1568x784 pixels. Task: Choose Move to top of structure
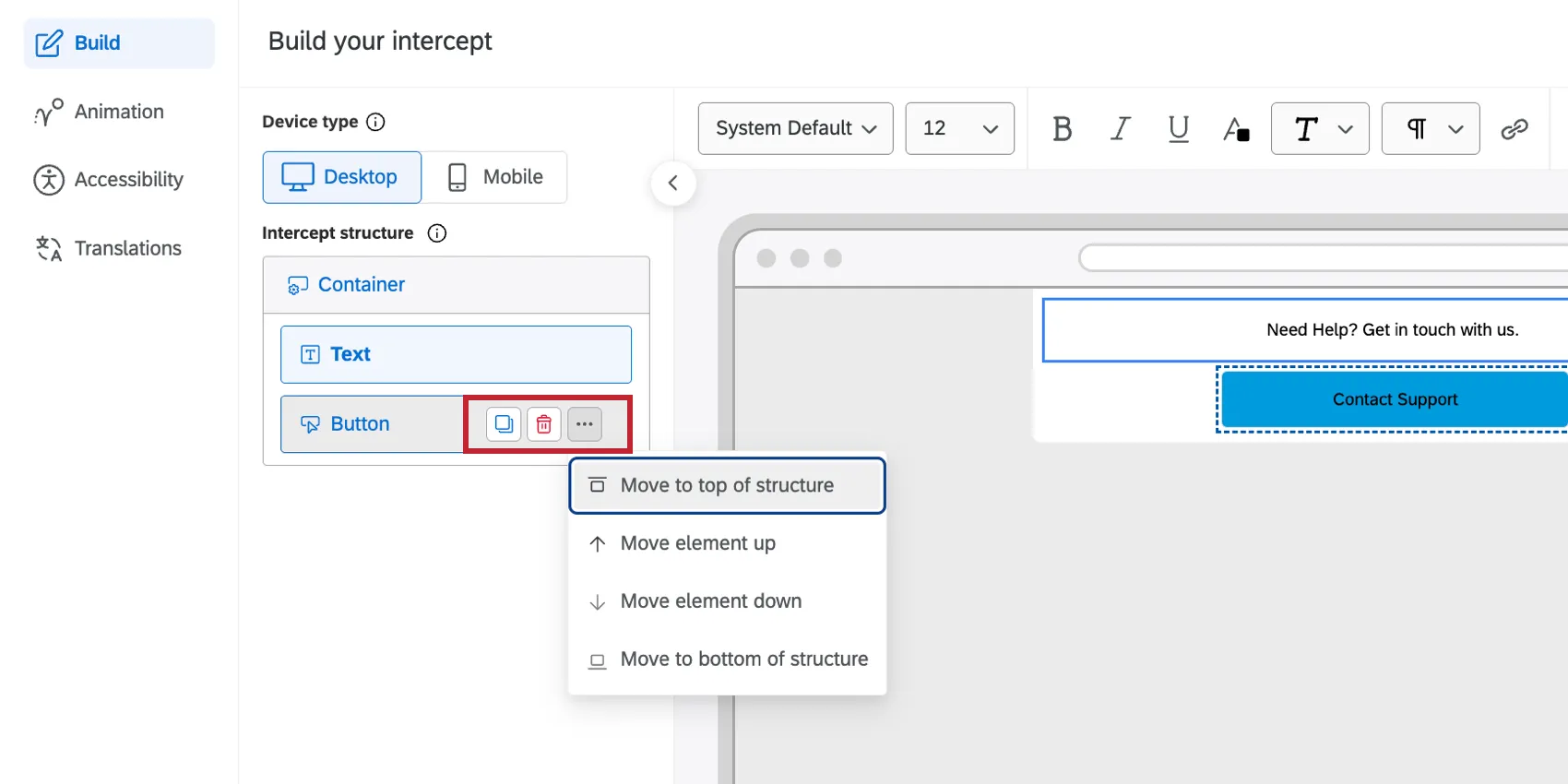coord(728,485)
